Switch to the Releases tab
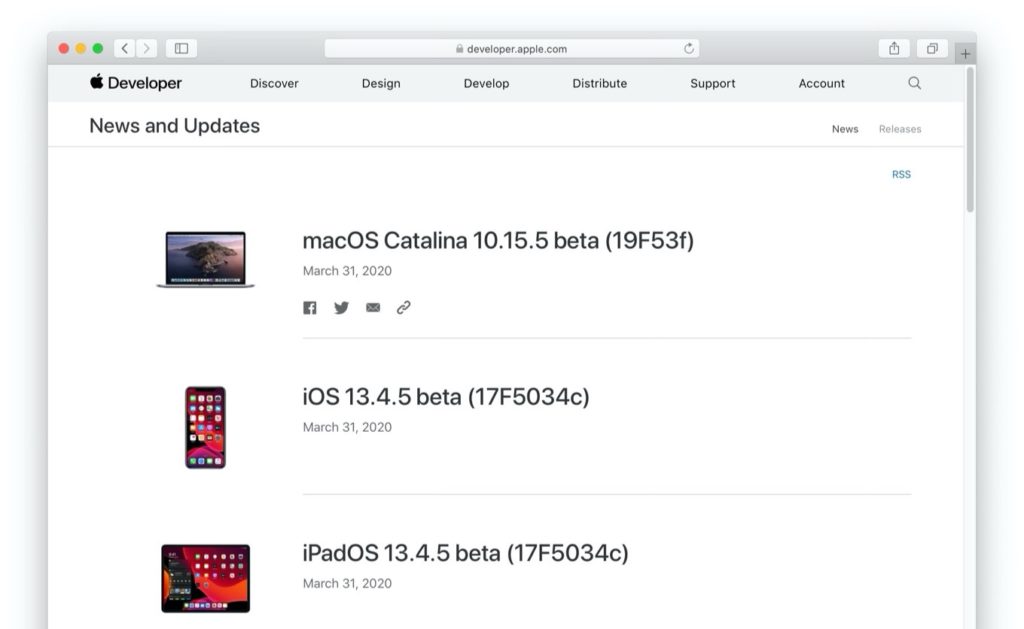The width and height of the screenshot is (1024, 629). (x=900, y=129)
